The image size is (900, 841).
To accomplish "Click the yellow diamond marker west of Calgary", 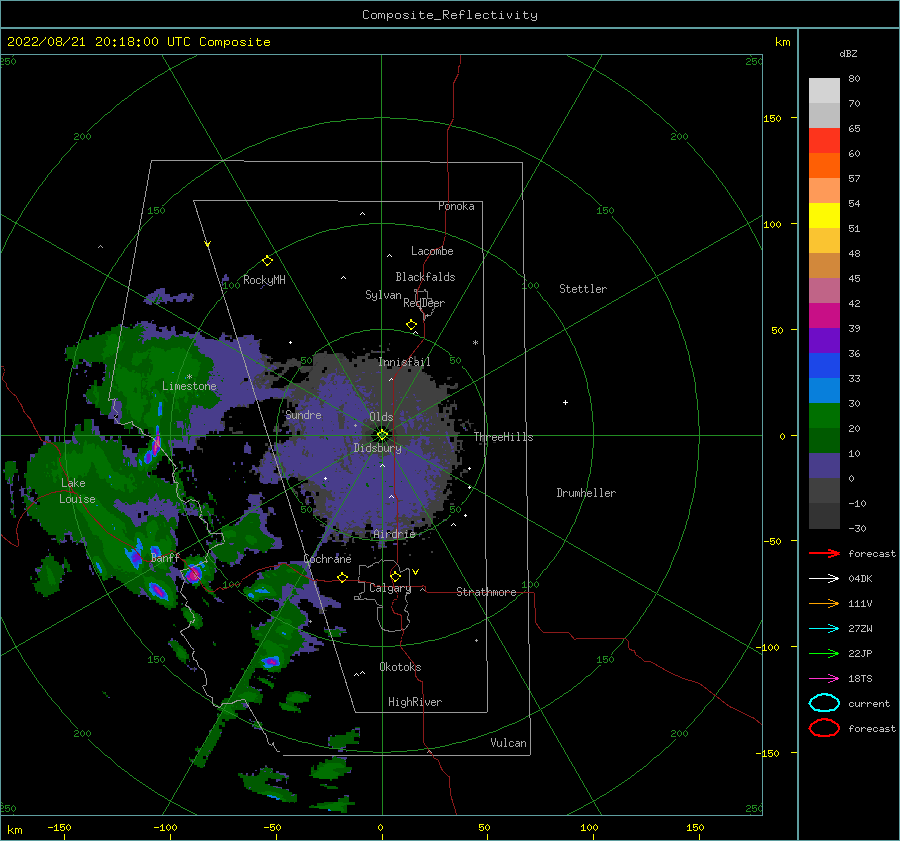I will click(343, 578).
